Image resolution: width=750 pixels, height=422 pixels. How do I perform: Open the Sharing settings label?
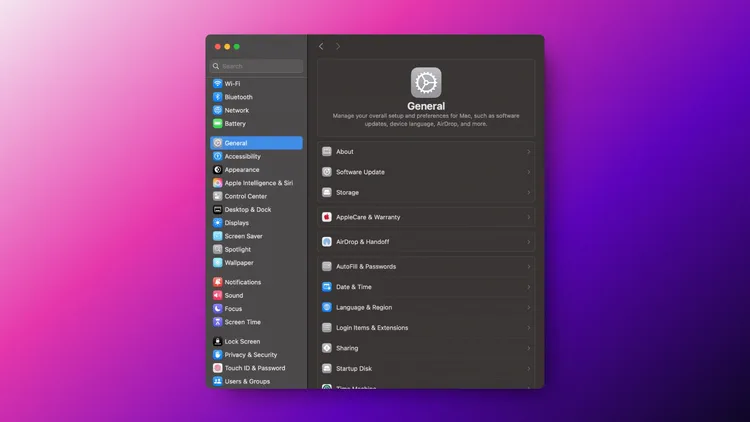pos(347,348)
